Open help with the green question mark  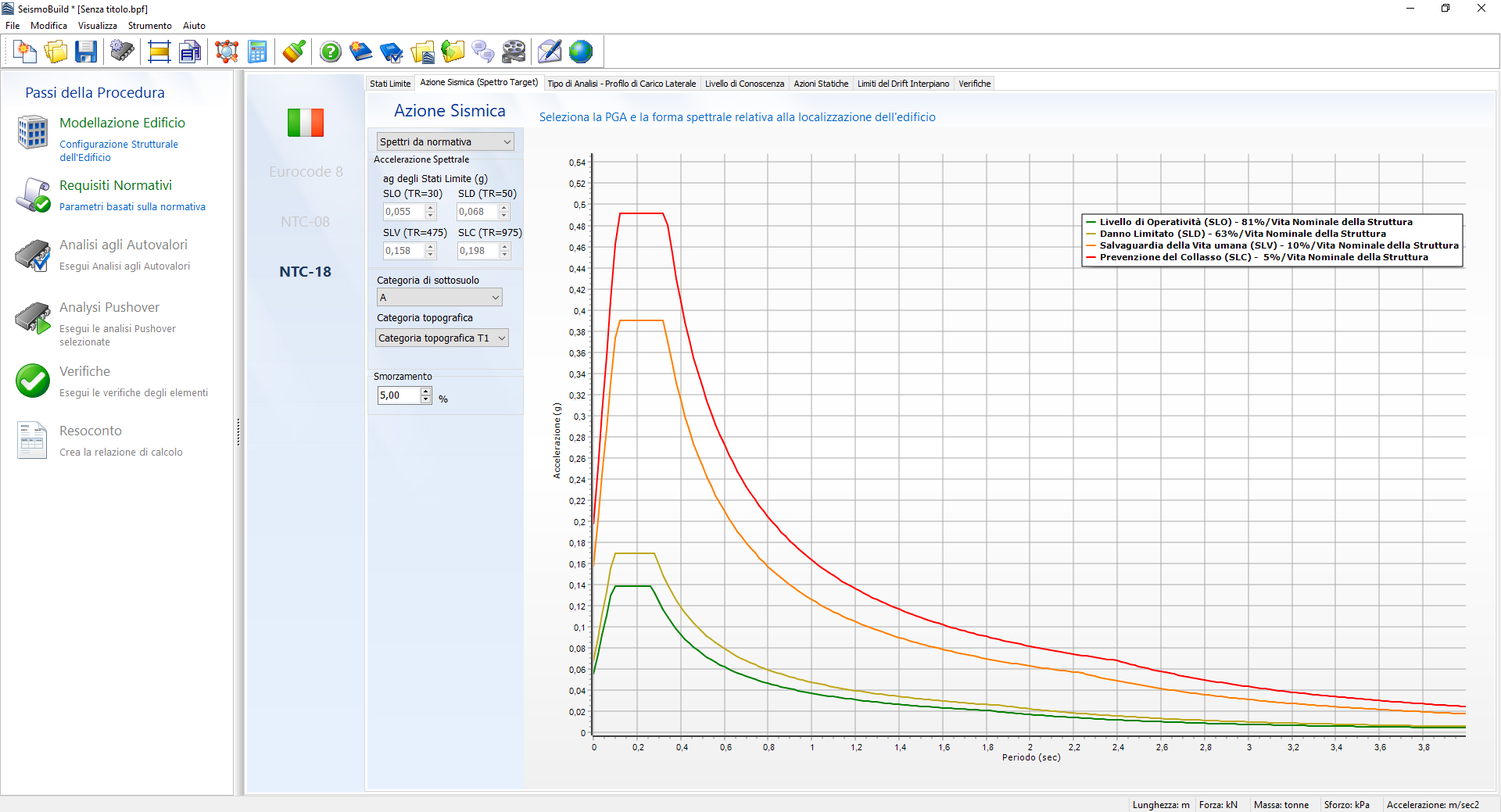(331, 52)
